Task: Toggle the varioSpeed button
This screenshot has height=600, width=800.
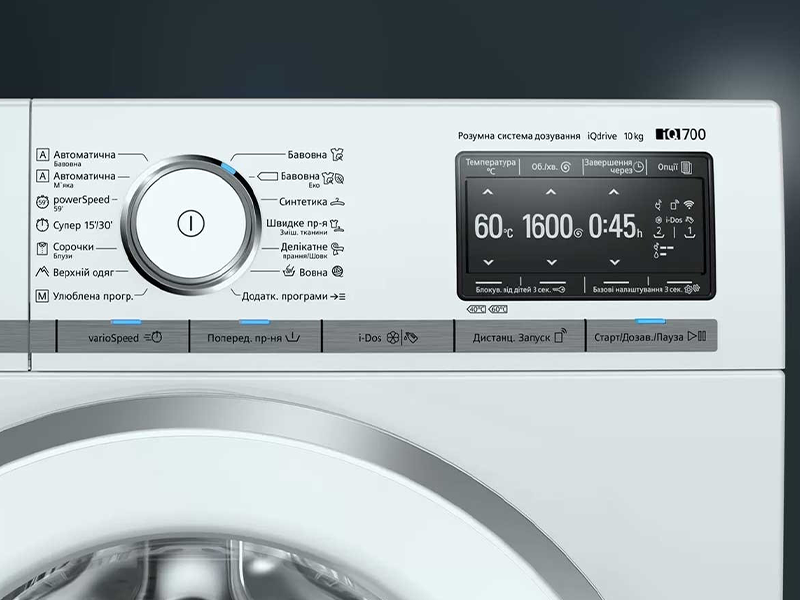Action: [123, 336]
